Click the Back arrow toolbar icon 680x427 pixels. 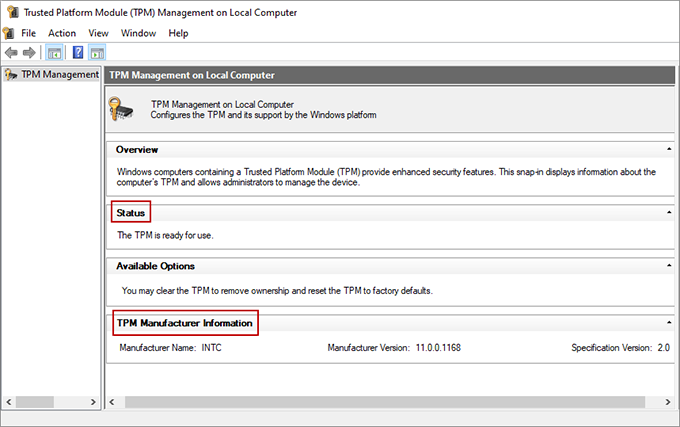point(11,53)
